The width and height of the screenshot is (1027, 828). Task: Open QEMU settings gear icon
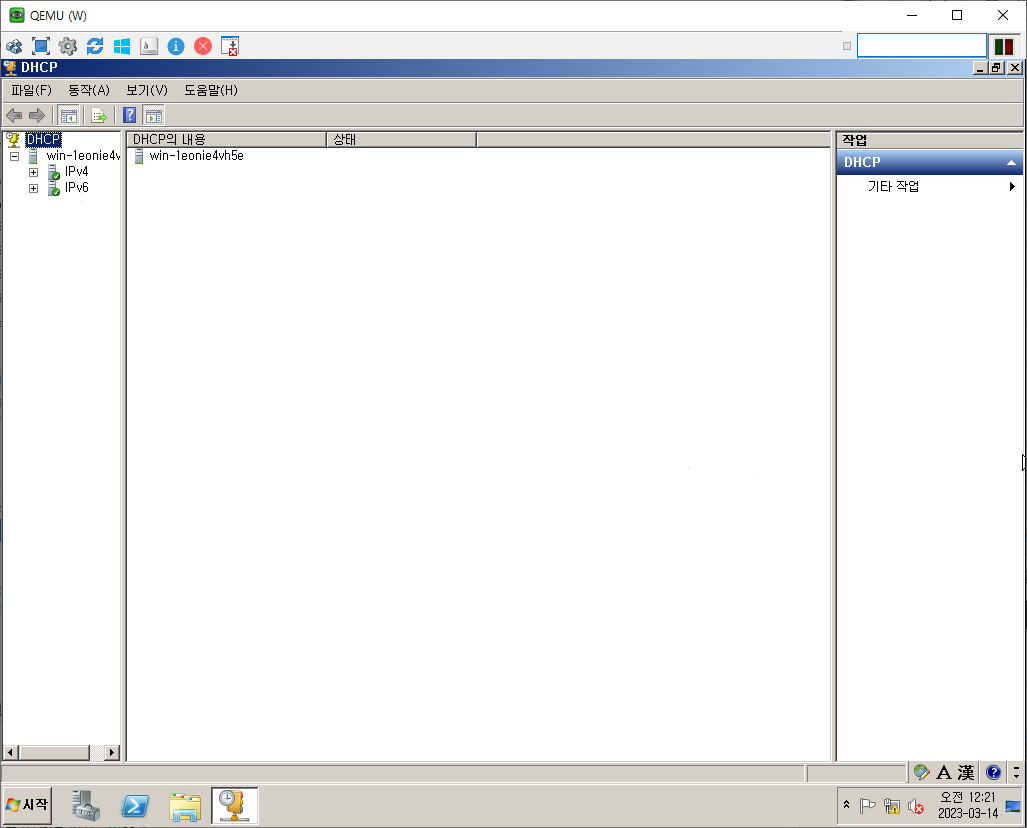(68, 47)
